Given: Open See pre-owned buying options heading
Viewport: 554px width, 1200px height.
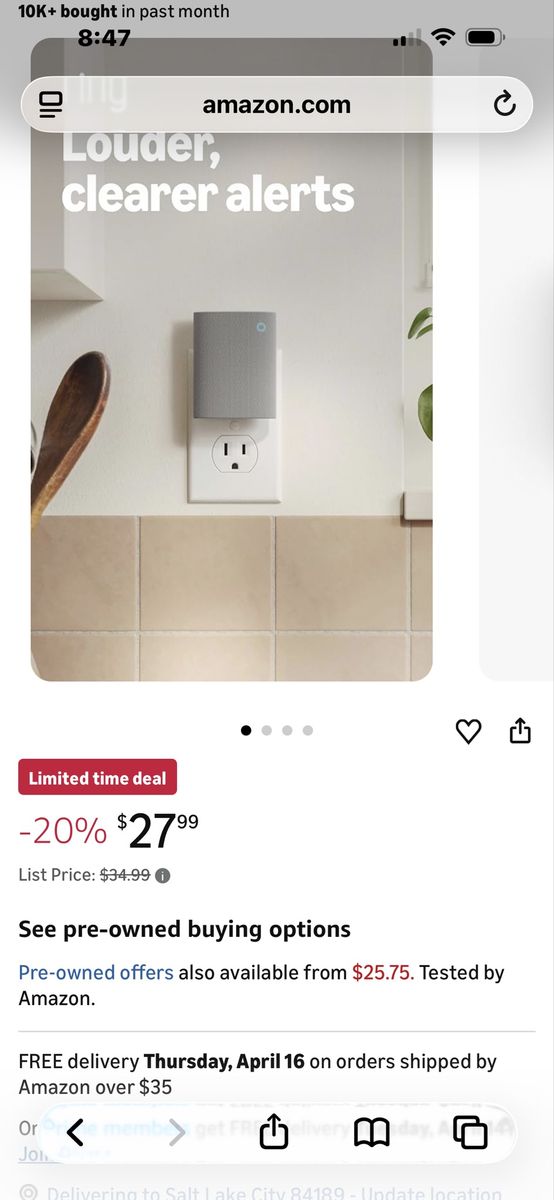Looking at the screenshot, I should 184,929.
